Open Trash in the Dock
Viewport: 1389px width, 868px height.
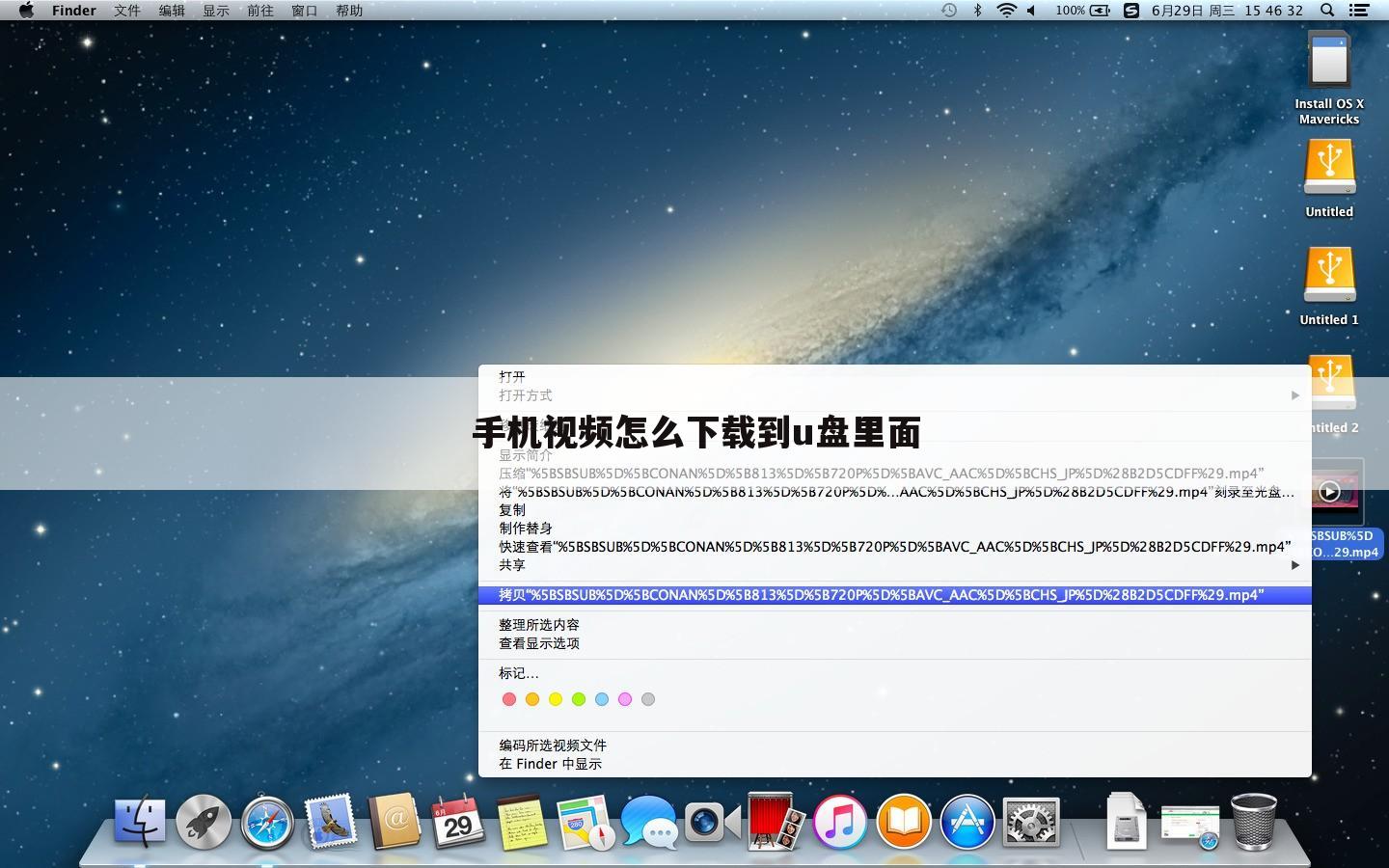click(x=1254, y=822)
